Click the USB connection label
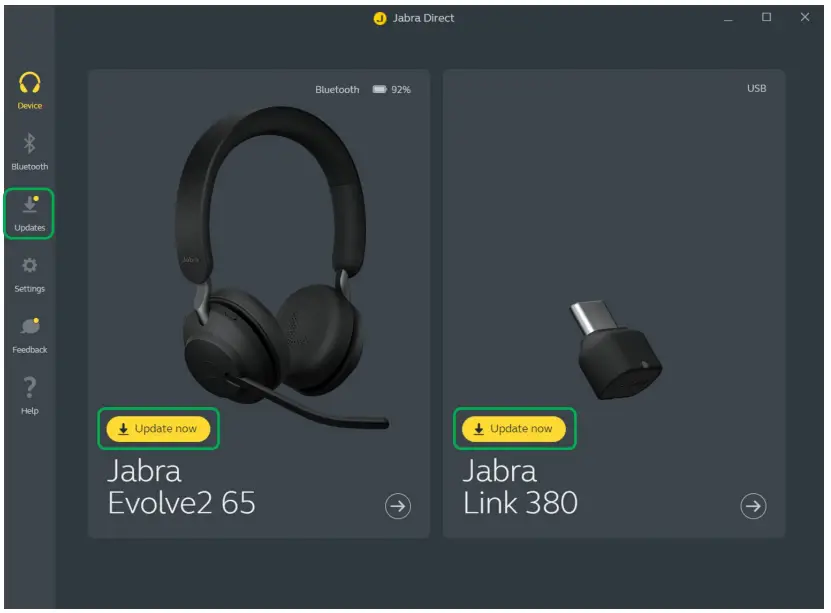The image size is (831, 613). (x=756, y=88)
